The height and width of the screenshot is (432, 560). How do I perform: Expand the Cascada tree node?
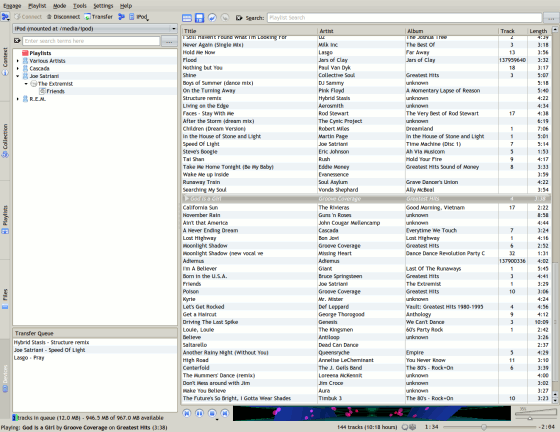pyautogui.click(x=18, y=68)
